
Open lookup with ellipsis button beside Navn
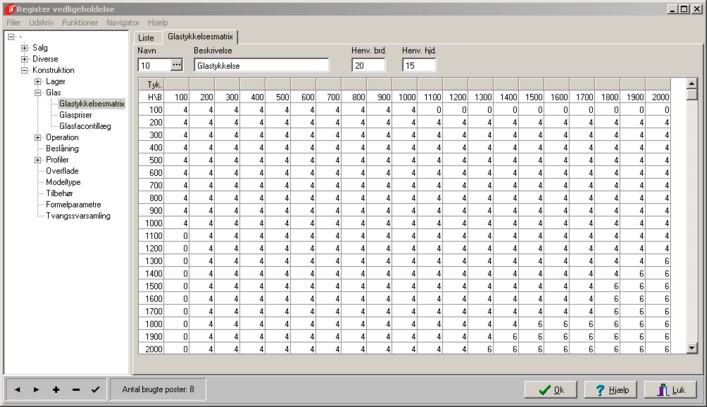177,65
